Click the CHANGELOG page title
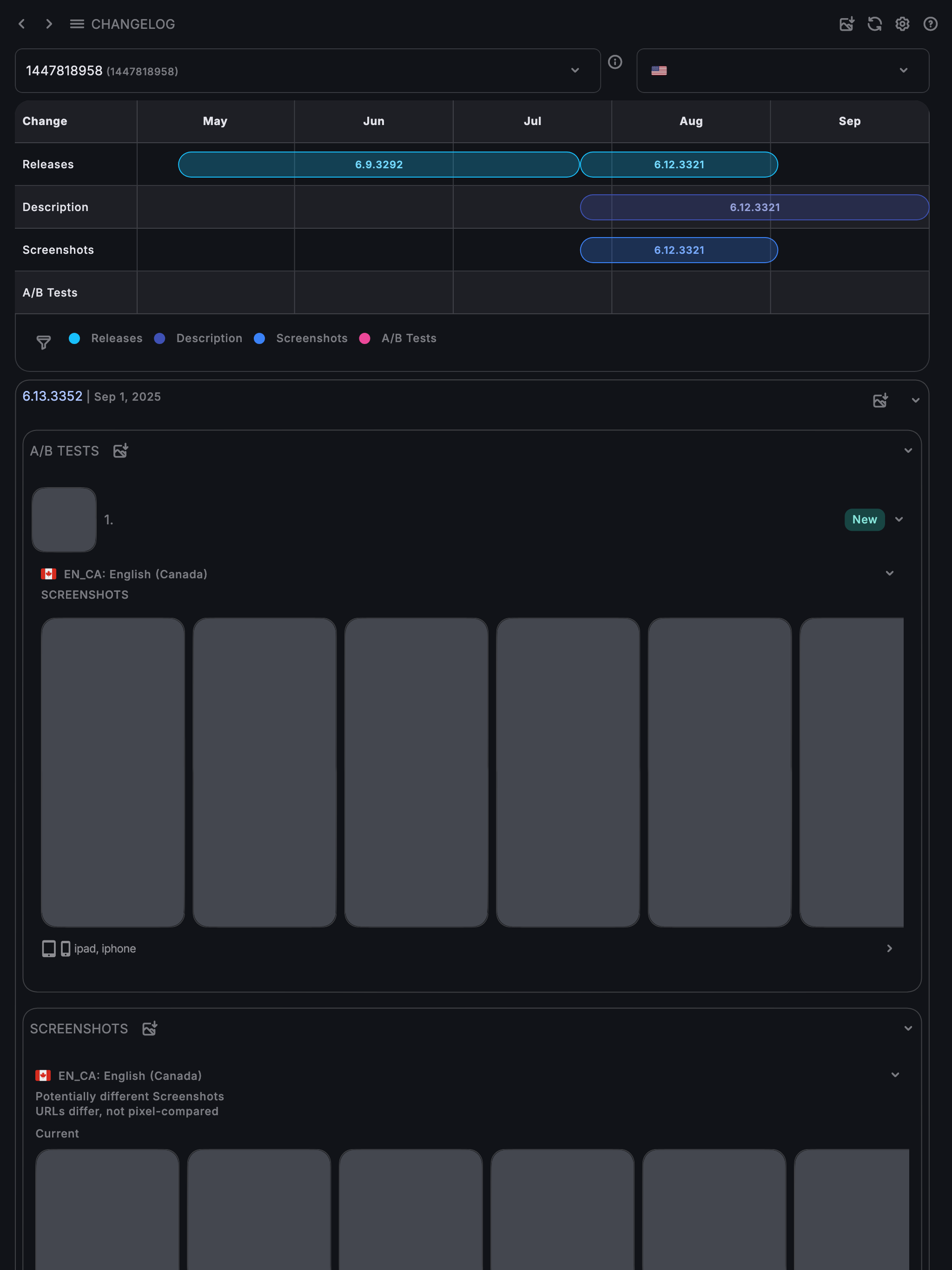The width and height of the screenshot is (952, 1270). [x=133, y=24]
